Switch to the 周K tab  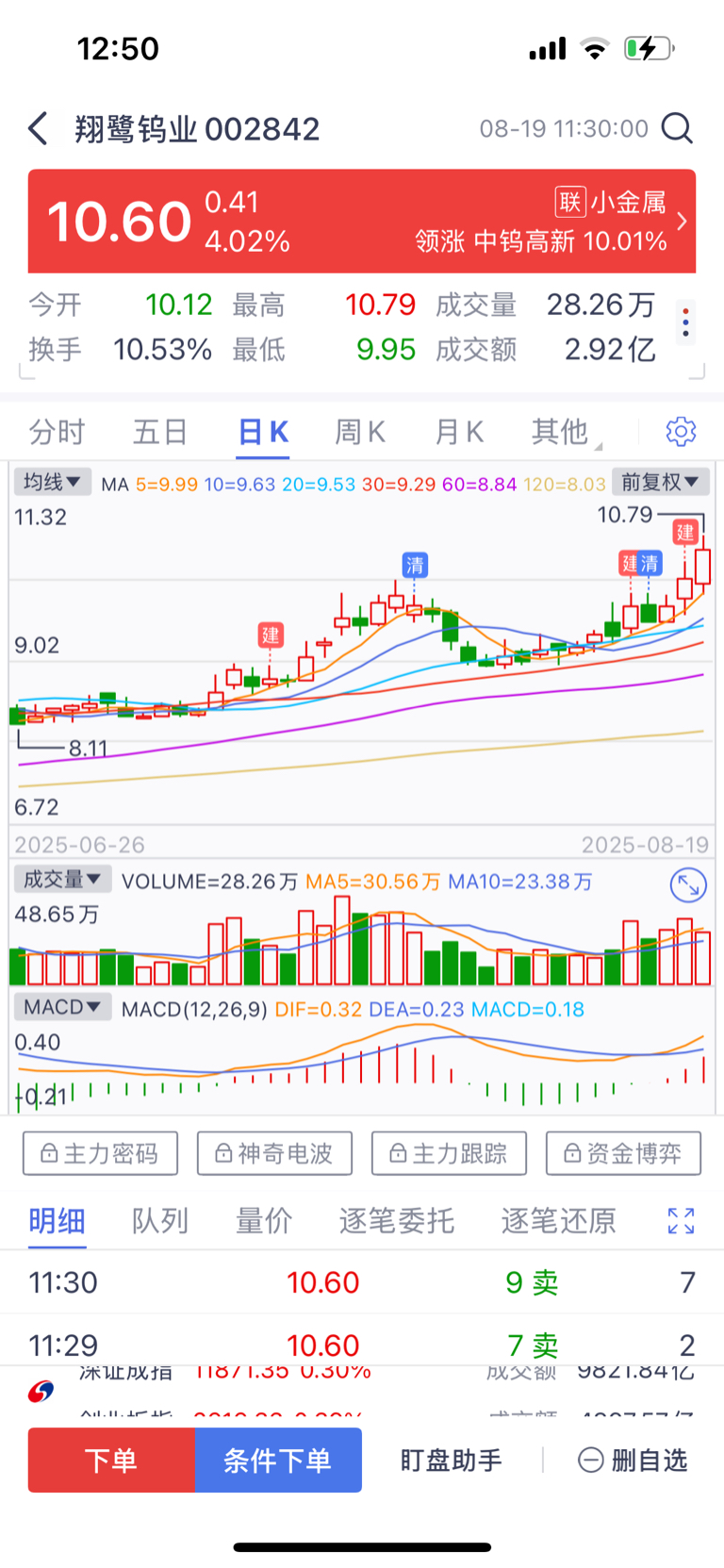[360, 432]
